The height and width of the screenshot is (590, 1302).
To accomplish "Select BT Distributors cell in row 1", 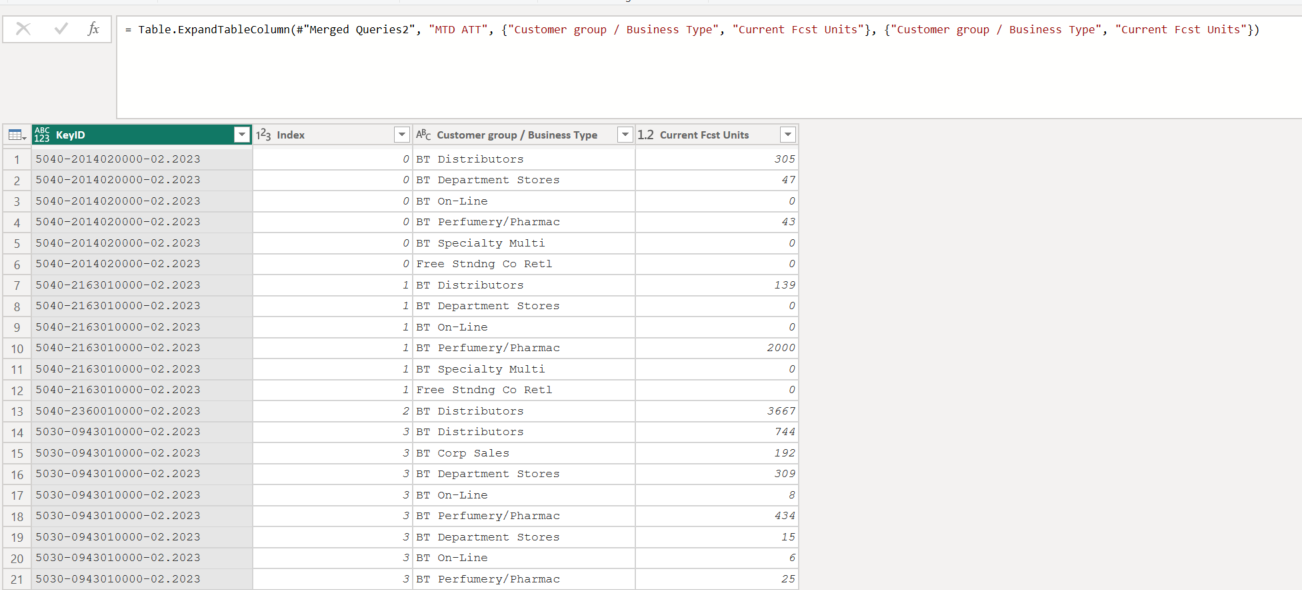I will [523, 159].
